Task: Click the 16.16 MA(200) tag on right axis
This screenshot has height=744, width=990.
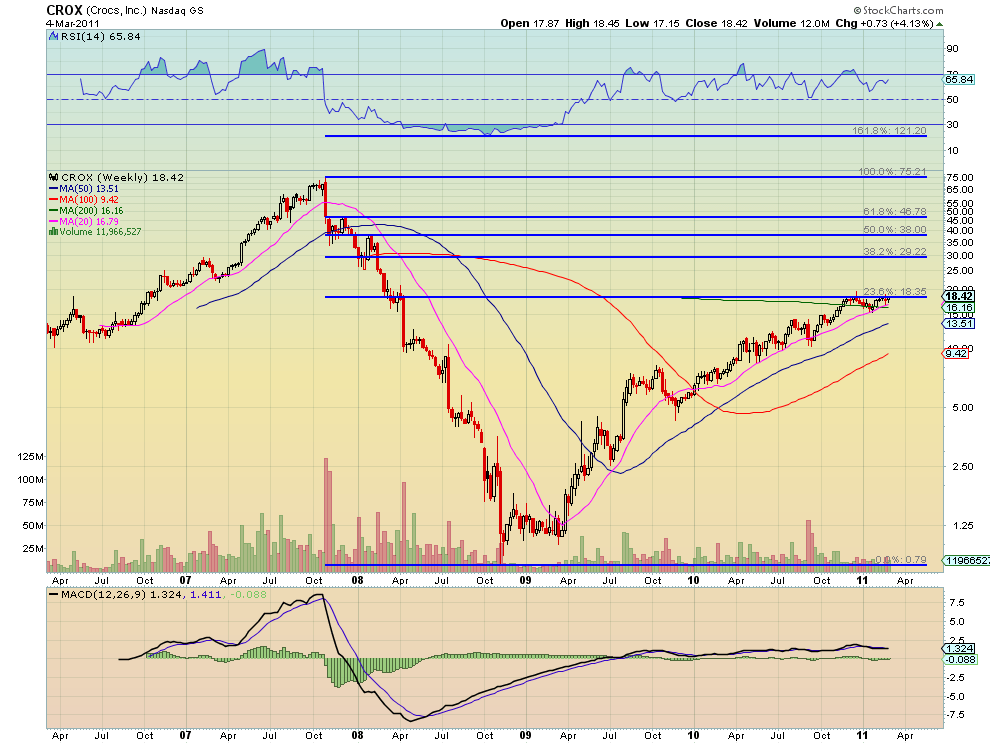Action: (x=959, y=308)
